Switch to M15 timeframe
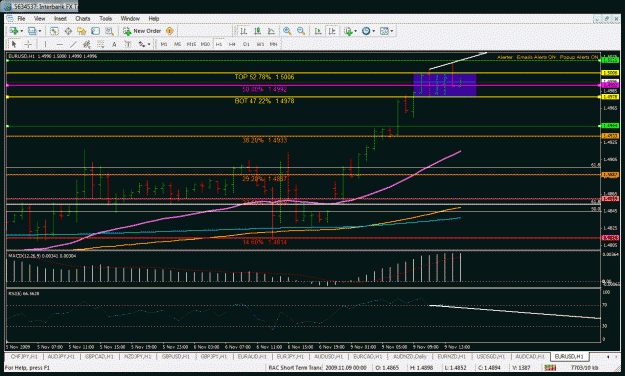 (191, 44)
